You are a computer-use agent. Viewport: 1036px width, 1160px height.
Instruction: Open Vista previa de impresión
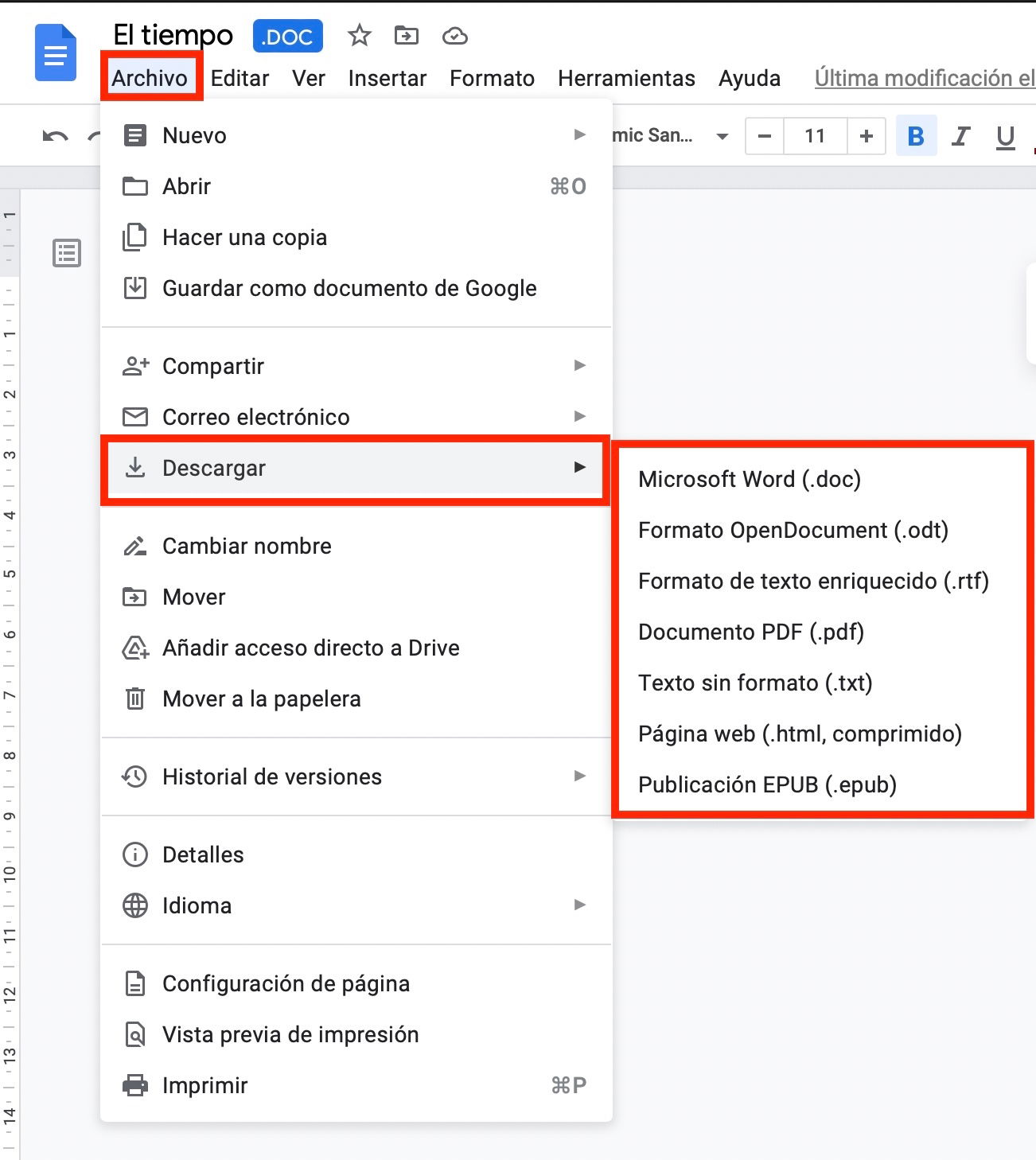pyautogui.click(x=356, y=1034)
